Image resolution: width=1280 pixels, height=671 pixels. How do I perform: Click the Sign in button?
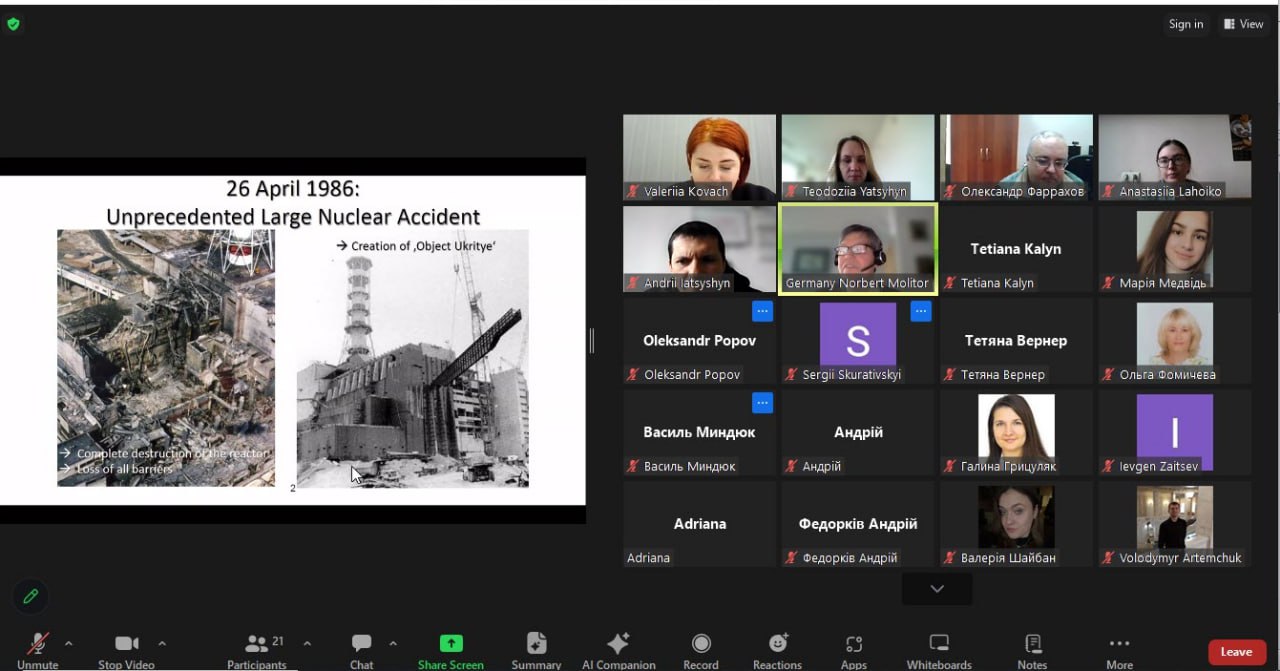1186,24
